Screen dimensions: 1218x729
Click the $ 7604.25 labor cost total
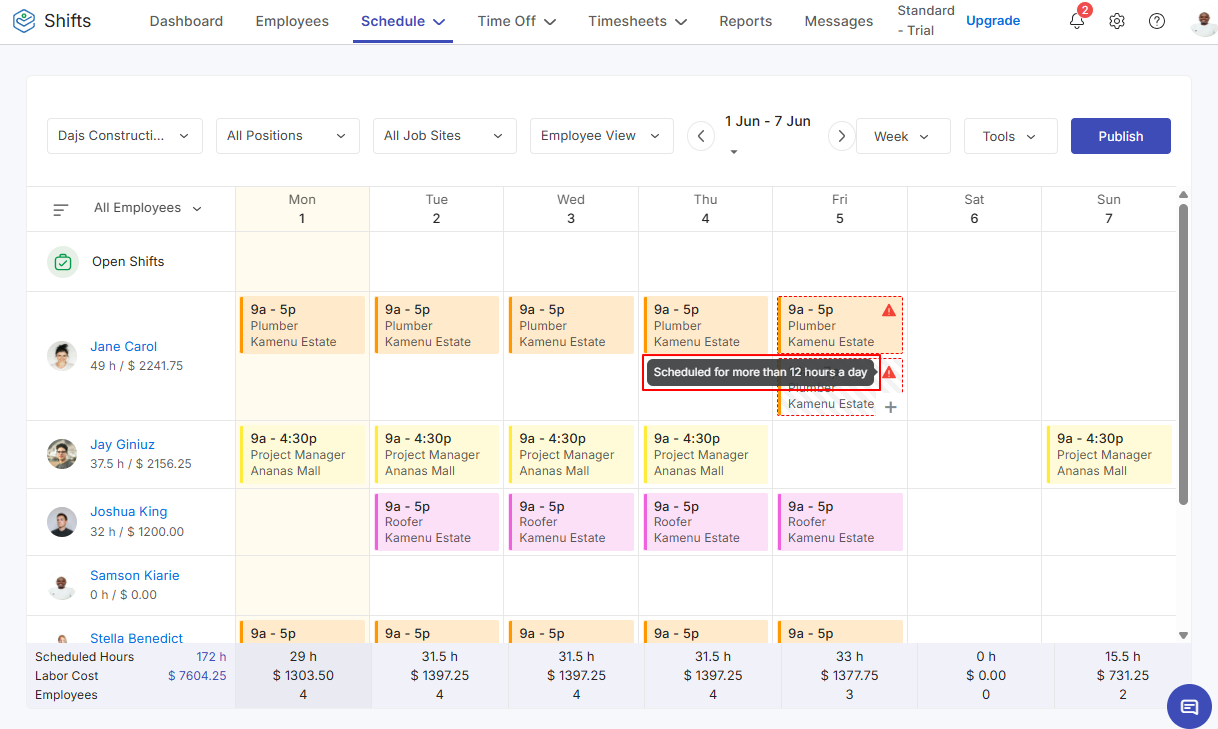coord(197,676)
